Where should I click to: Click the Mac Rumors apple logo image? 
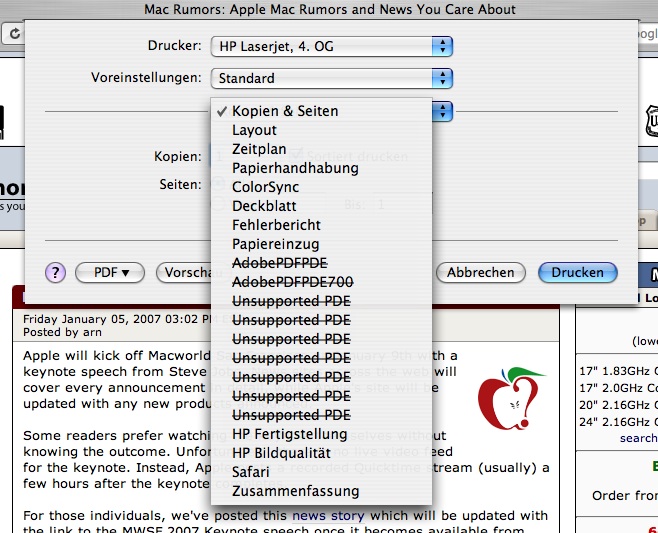pyautogui.click(x=511, y=398)
